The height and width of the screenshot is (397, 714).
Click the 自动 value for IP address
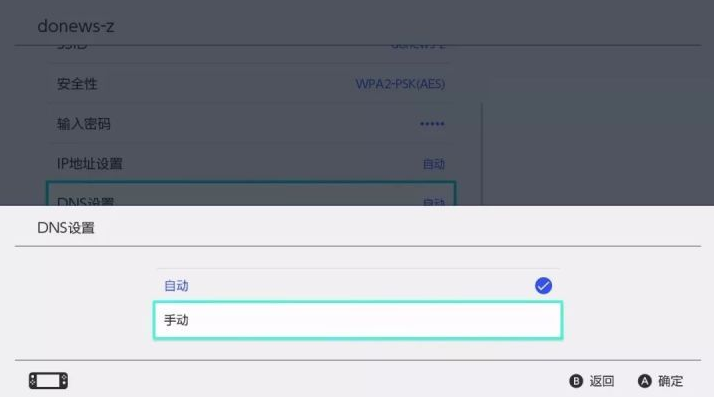(x=434, y=164)
